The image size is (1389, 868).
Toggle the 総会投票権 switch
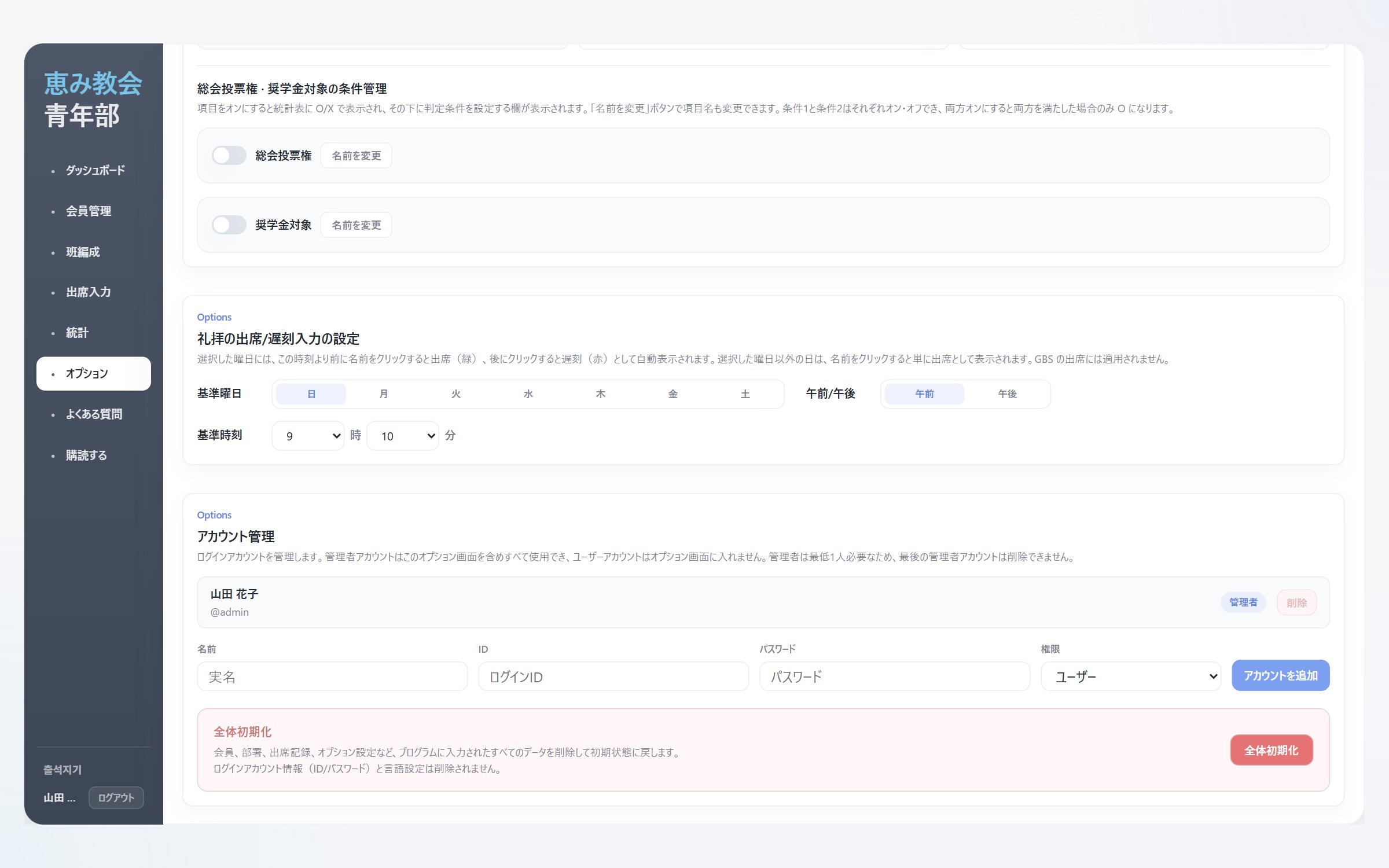pyautogui.click(x=229, y=156)
